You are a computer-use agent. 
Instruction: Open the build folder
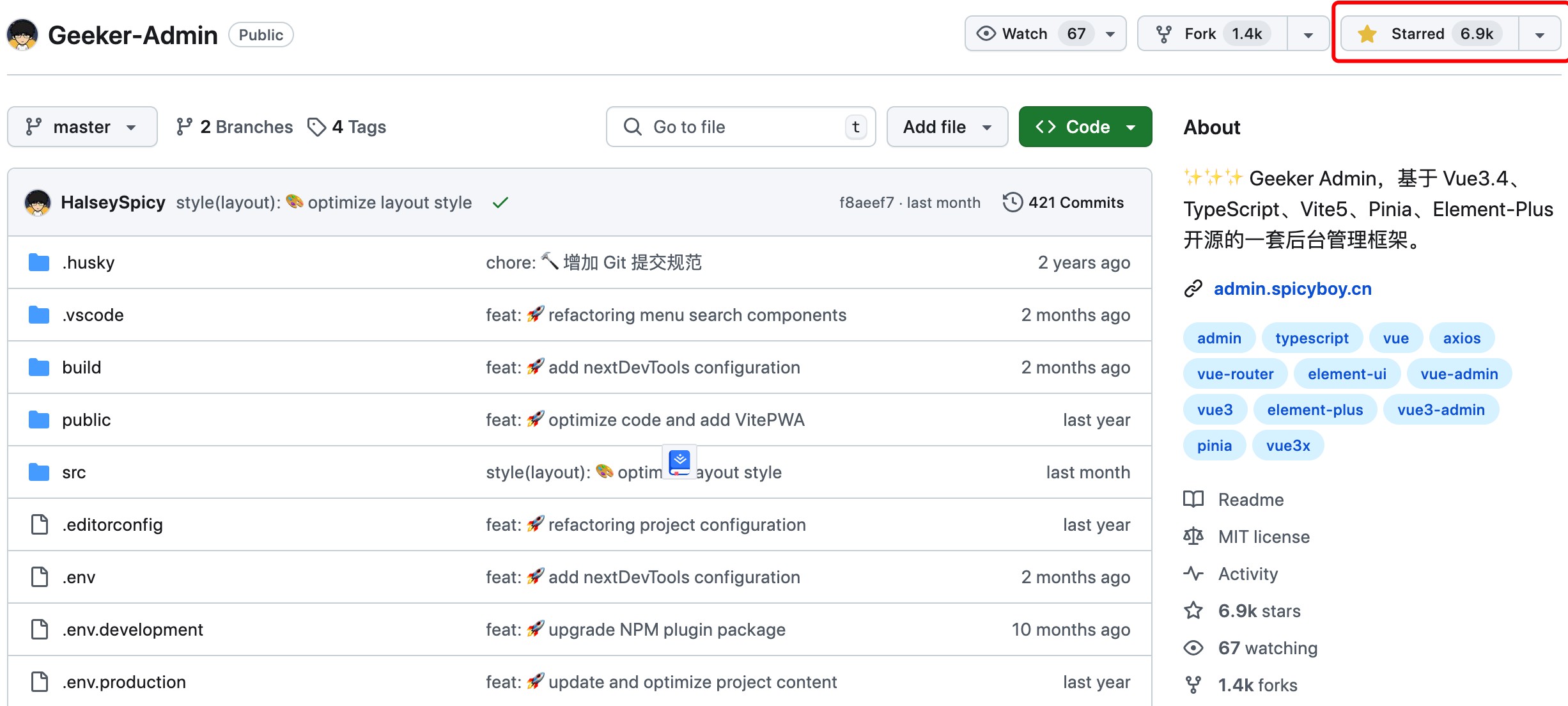pos(82,367)
